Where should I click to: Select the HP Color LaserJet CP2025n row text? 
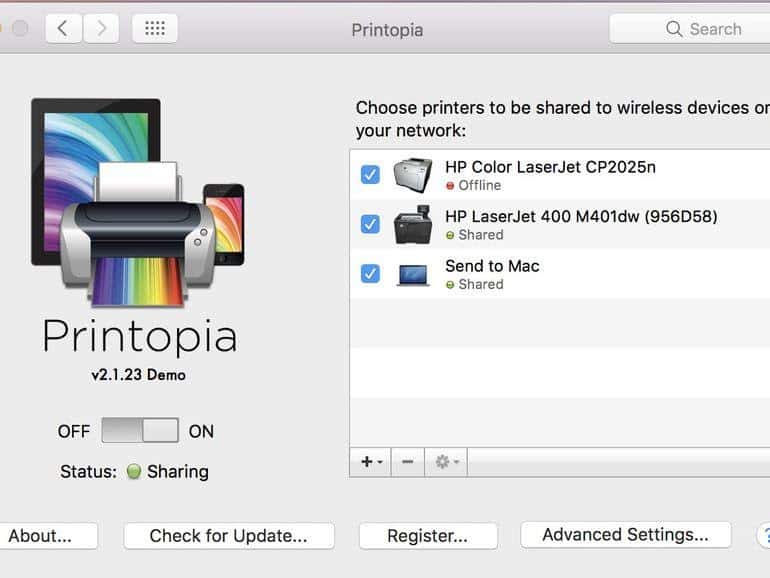pos(550,167)
